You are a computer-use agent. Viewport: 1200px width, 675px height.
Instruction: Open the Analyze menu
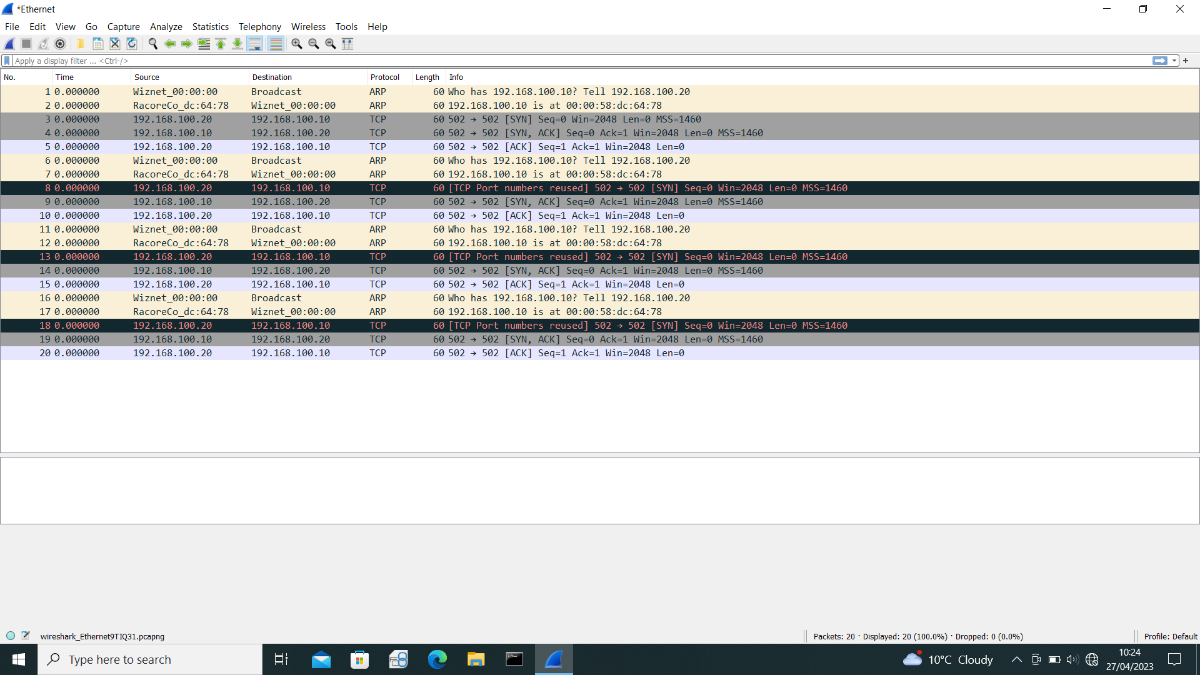(x=166, y=27)
